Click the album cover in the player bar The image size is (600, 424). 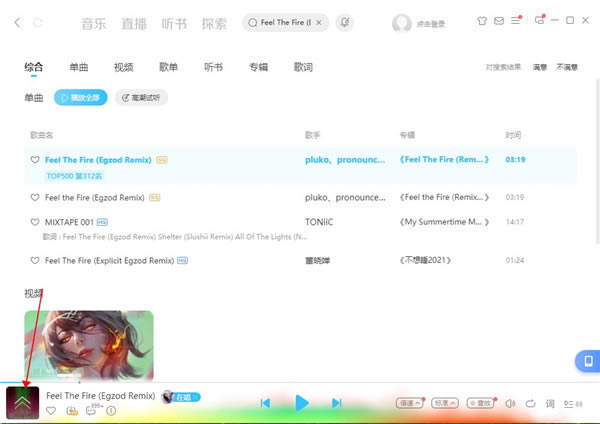(x=22, y=403)
